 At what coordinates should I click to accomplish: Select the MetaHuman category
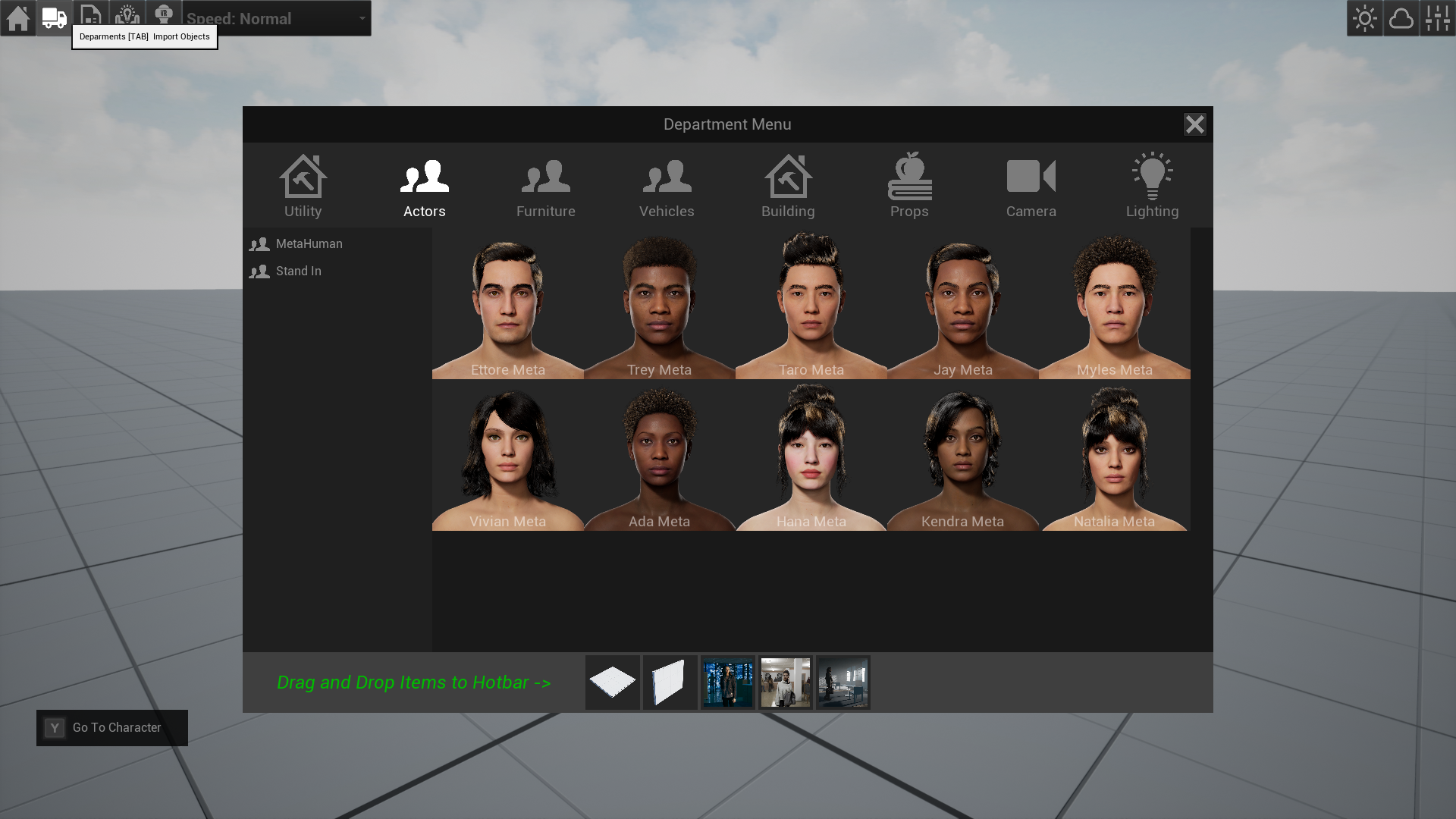(337, 243)
